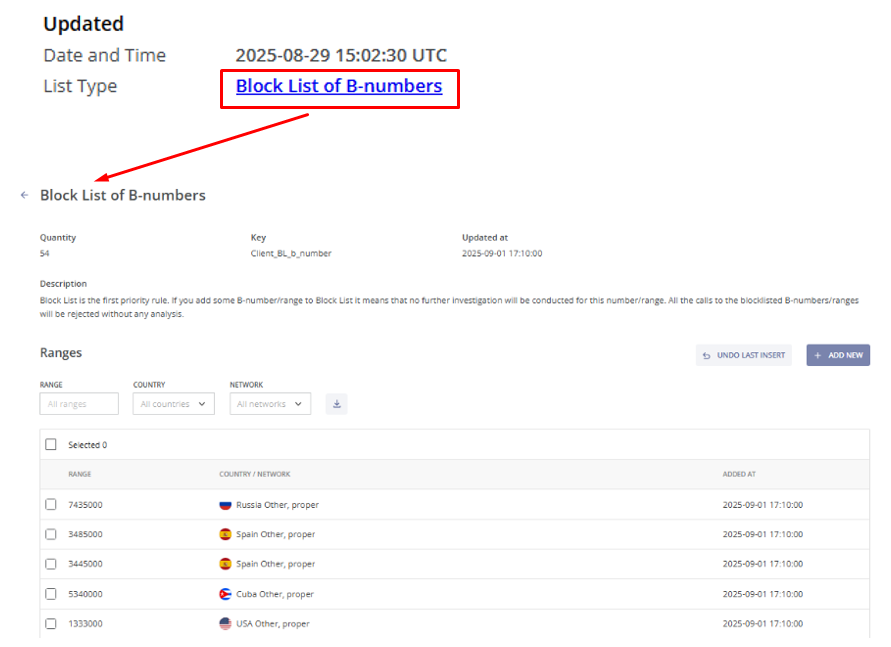This screenshot has height=647, width=891.
Task: Click the USA flag icon next to range 1333000
Action: click(x=225, y=623)
